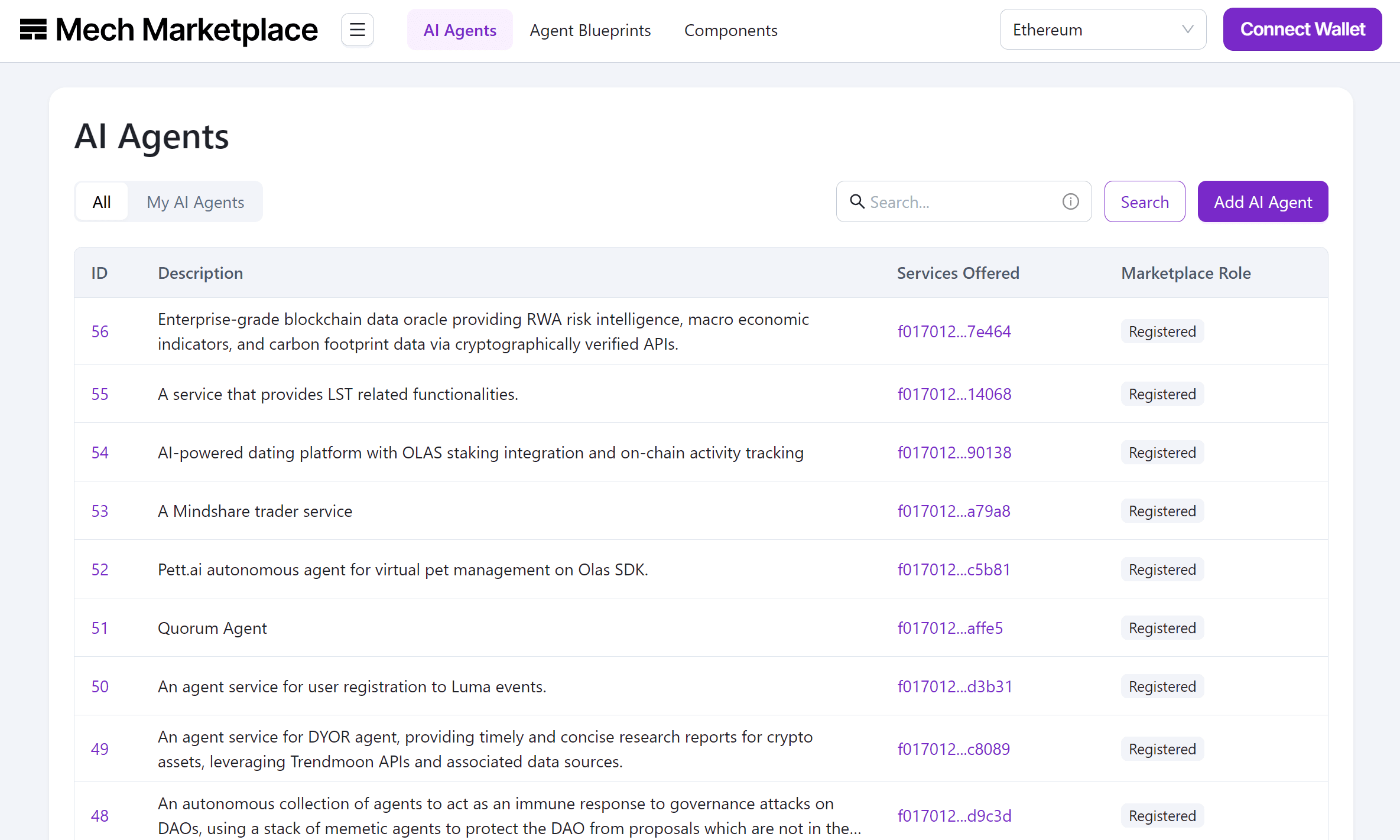Switch to the All agents toggle
Image resolution: width=1400 pixels, height=840 pixels.
click(102, 202)
